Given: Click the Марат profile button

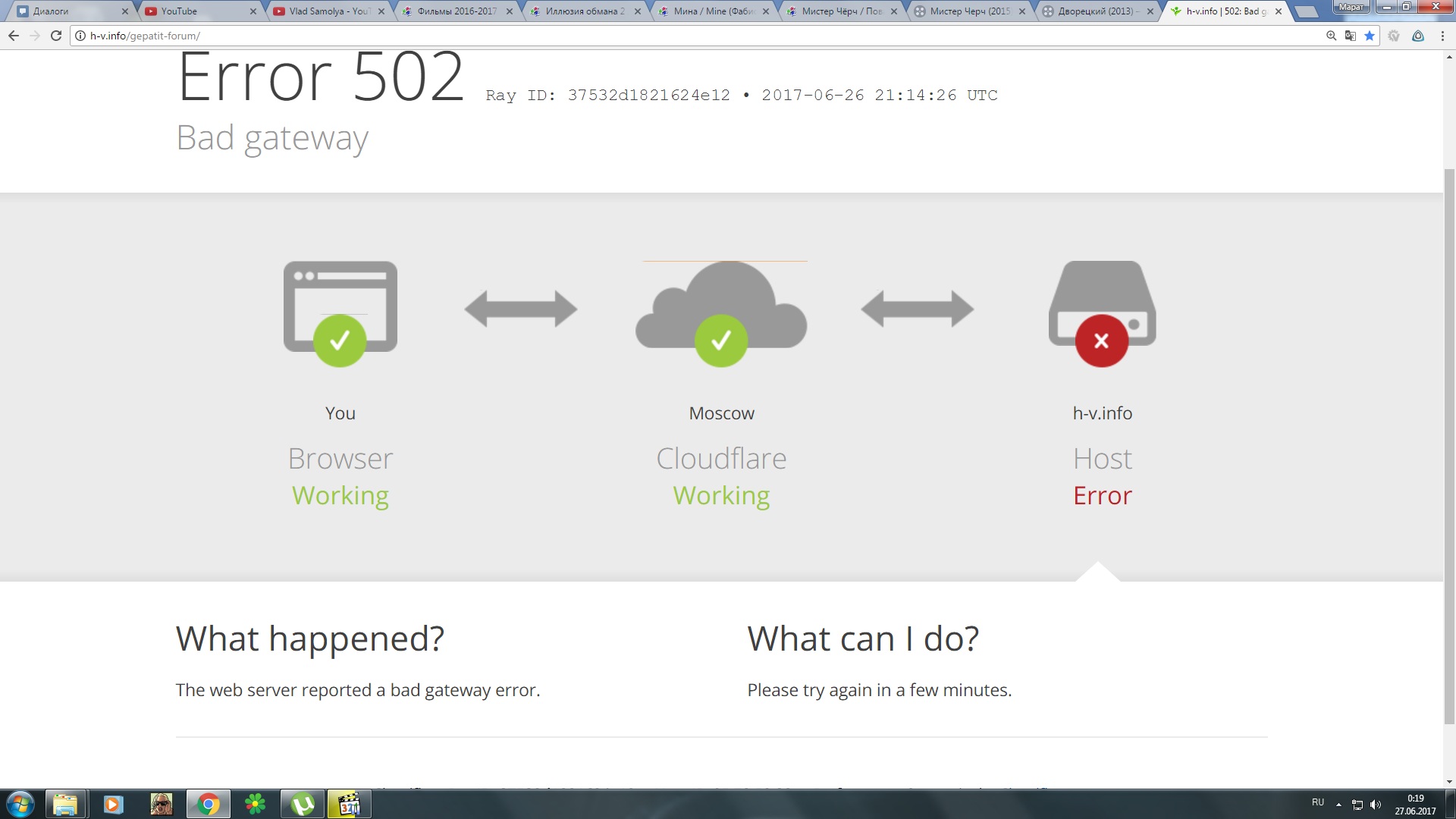Looking at the screenshot, I should tap(1351, 7).
